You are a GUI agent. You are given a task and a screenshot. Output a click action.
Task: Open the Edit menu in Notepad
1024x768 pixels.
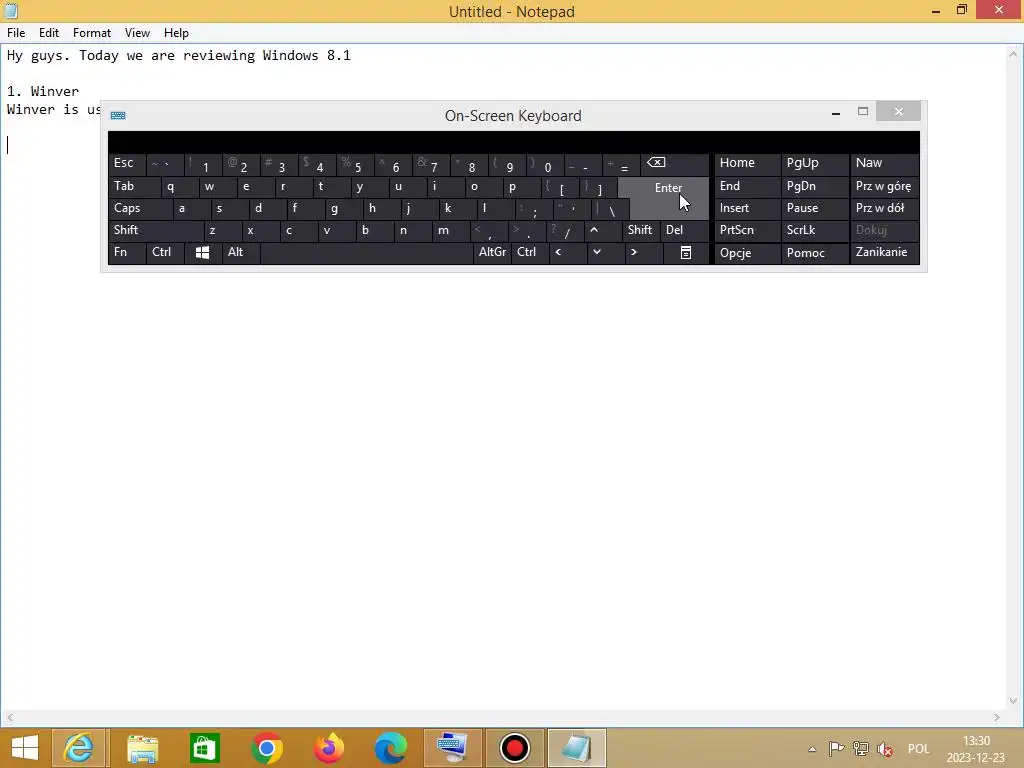tap(48, 33)
